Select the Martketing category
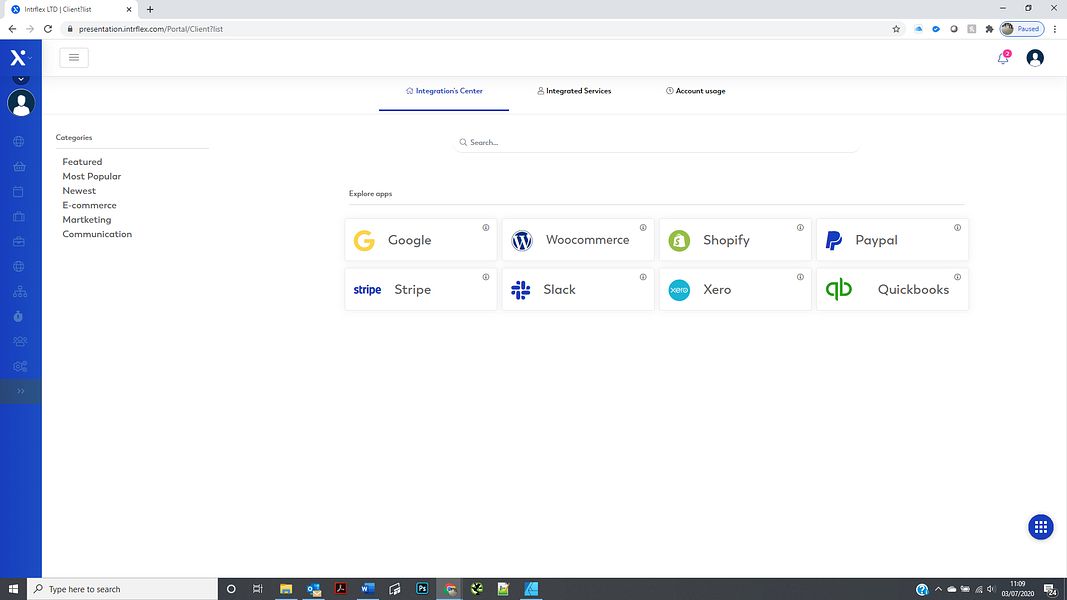 coord(86,220)
